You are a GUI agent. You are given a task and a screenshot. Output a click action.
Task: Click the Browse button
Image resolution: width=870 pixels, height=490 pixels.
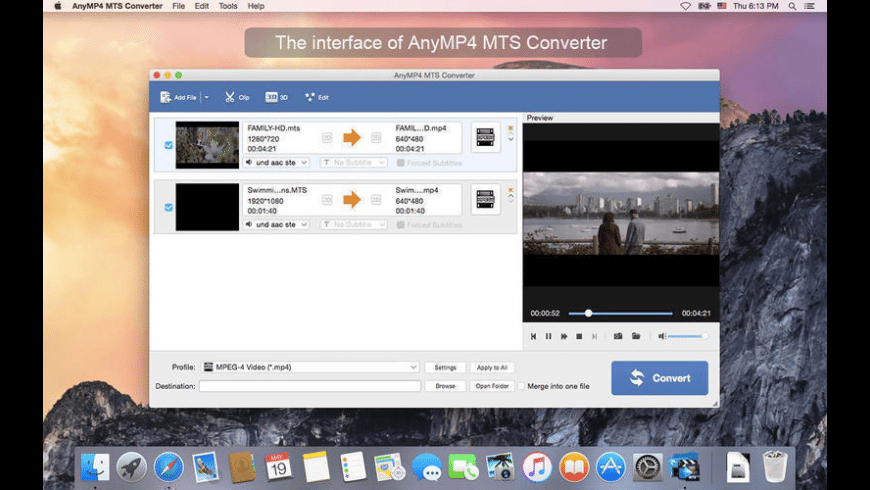[445, 386]
